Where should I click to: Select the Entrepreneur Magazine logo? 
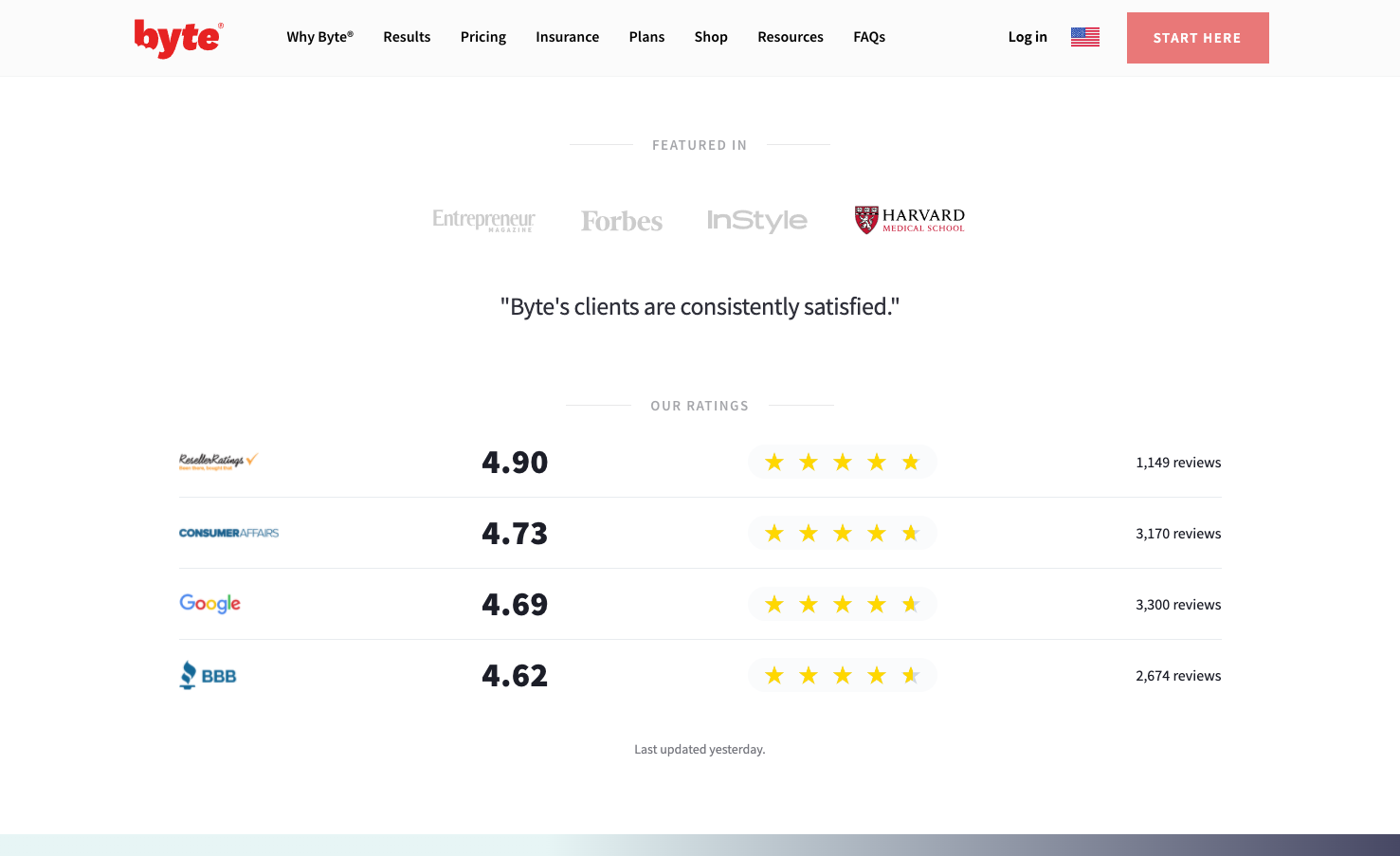[x=483, y=219]
